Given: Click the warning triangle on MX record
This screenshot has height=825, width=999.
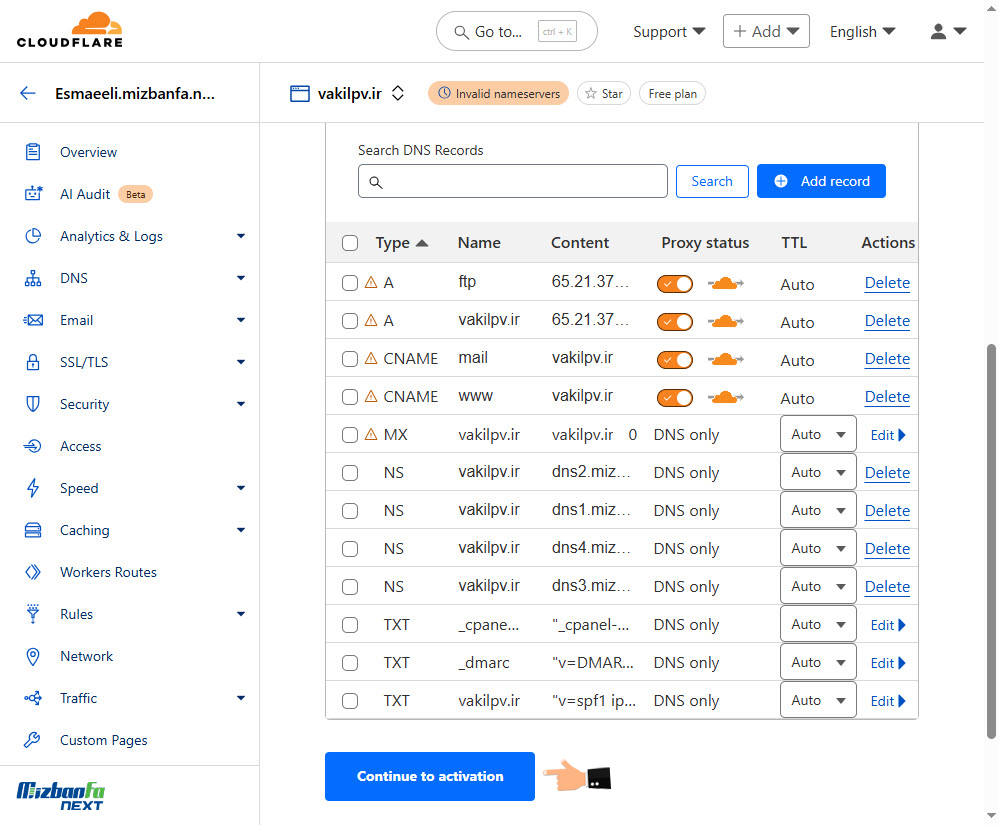Looking at the screenshot, I should pos(371,434).
